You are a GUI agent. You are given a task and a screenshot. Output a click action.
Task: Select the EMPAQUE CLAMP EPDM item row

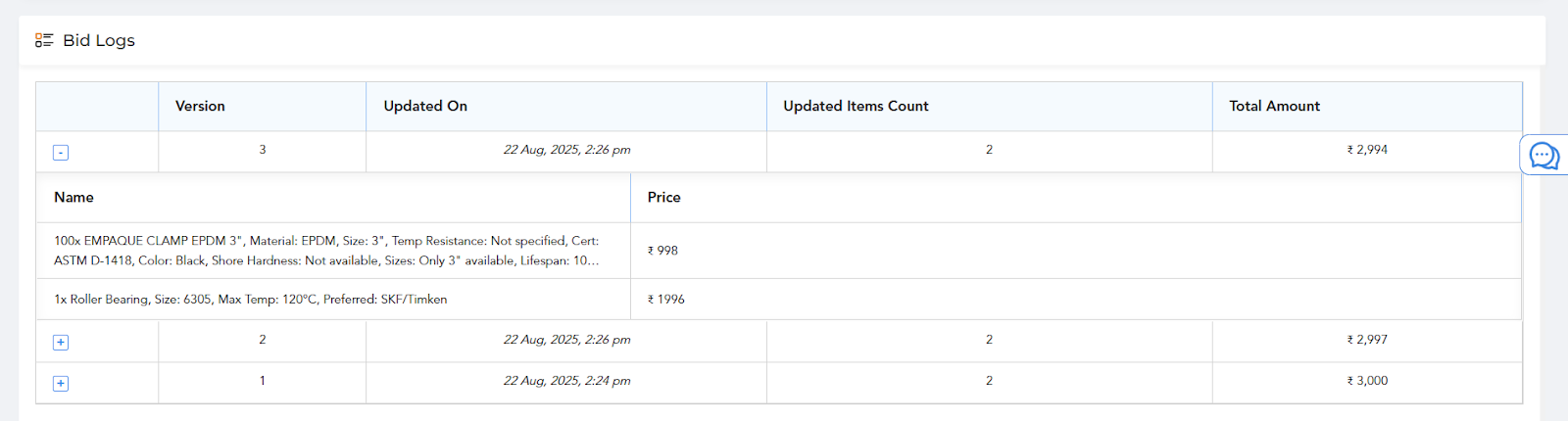[779, 251]
